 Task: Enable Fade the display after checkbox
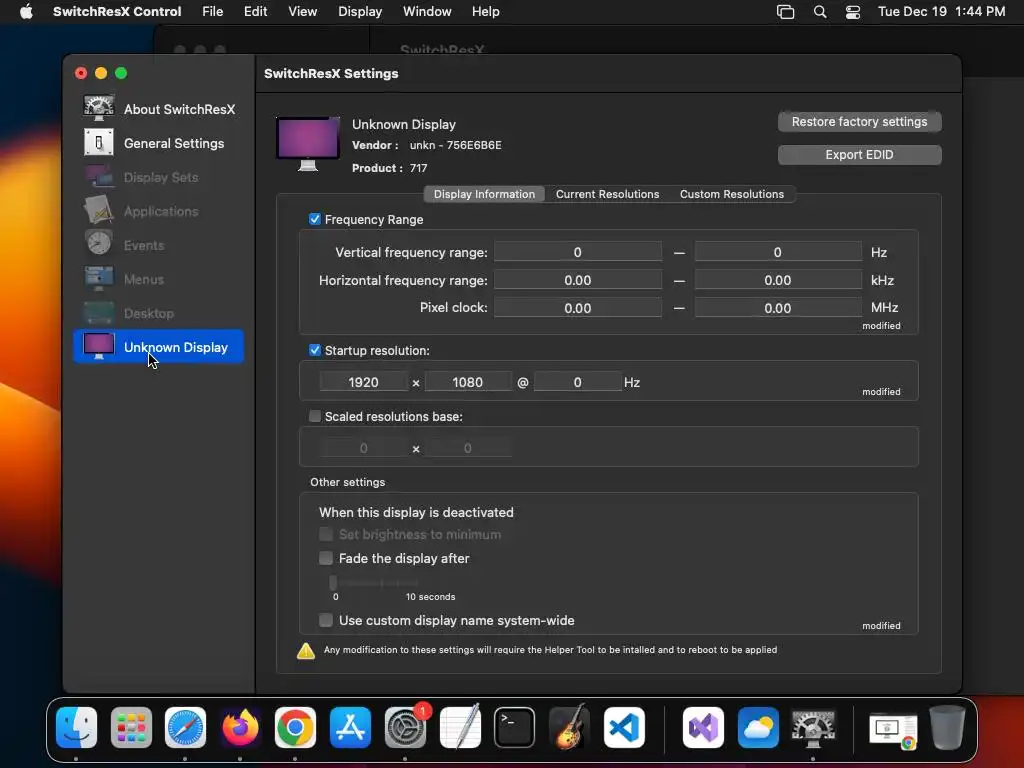325,558
